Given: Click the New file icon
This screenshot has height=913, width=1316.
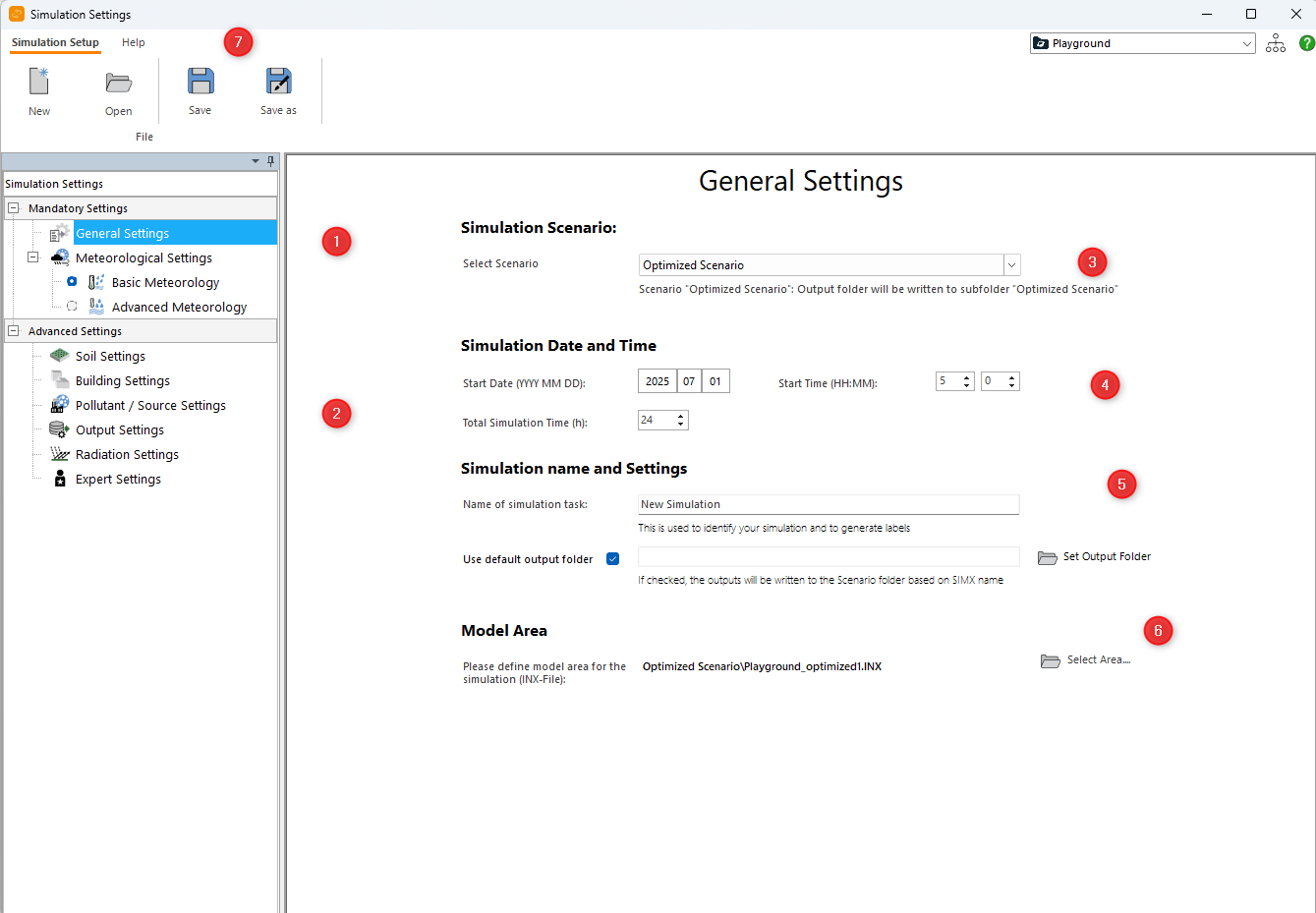Looking at the screenshot, I should 39,82.
